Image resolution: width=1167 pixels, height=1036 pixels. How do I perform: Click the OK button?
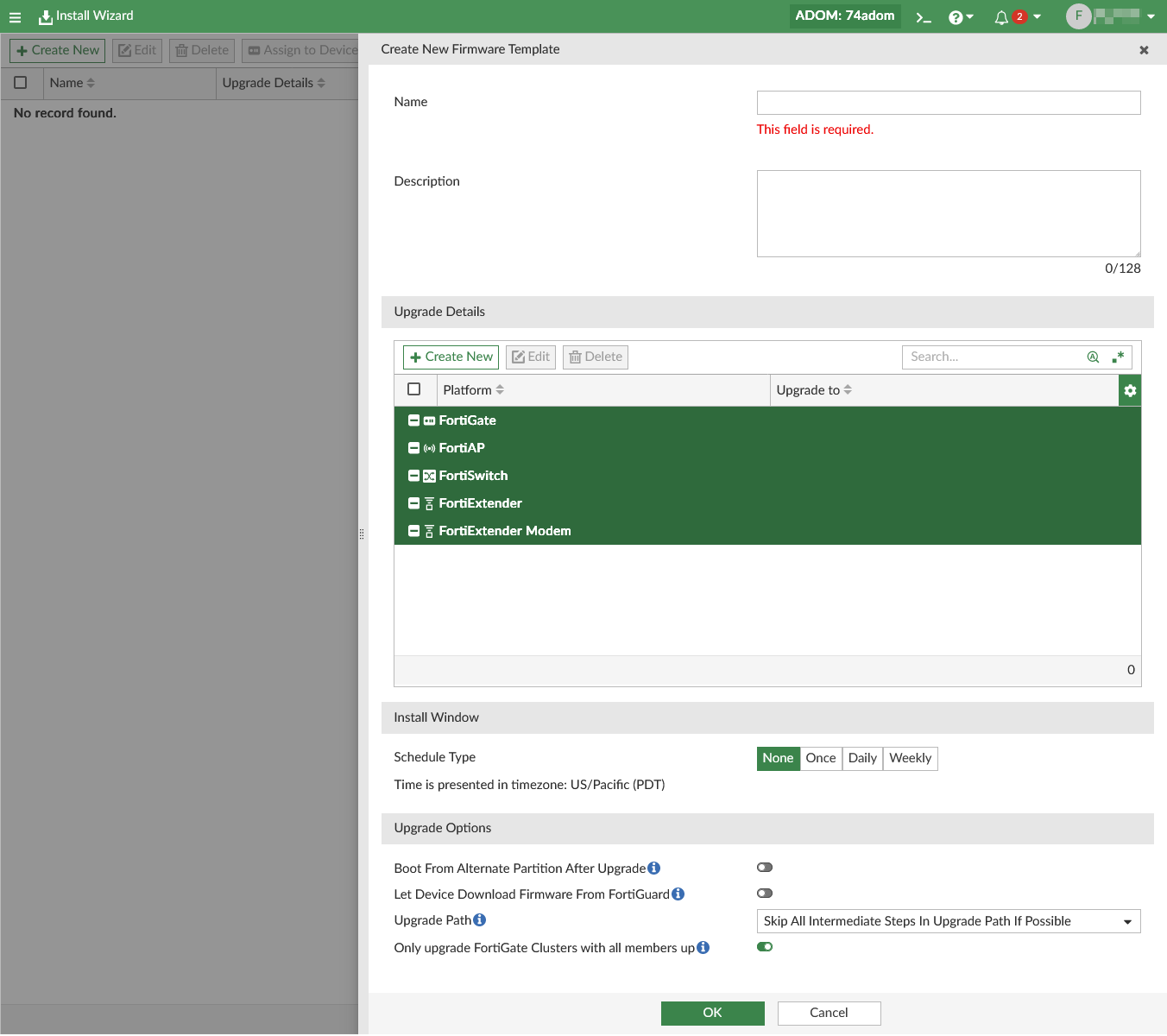click(x=713, y=1014)
